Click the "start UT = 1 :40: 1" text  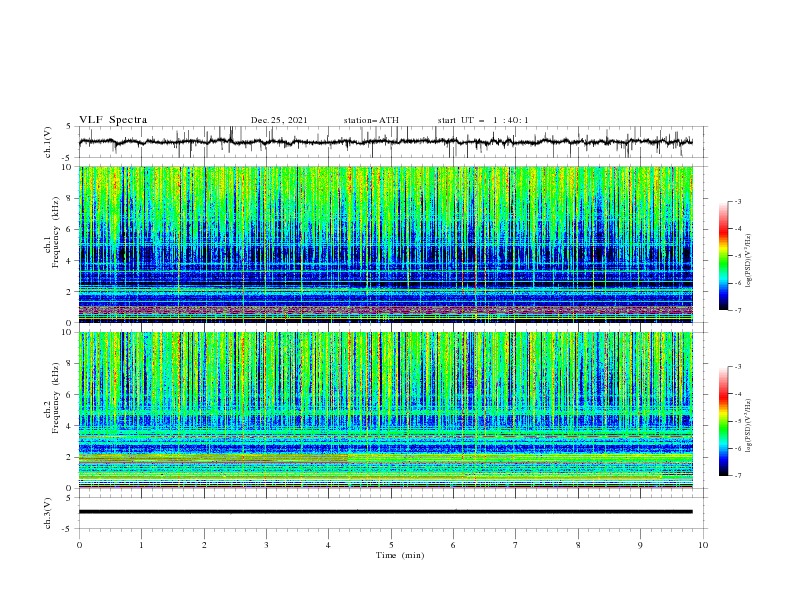point(483,120)
